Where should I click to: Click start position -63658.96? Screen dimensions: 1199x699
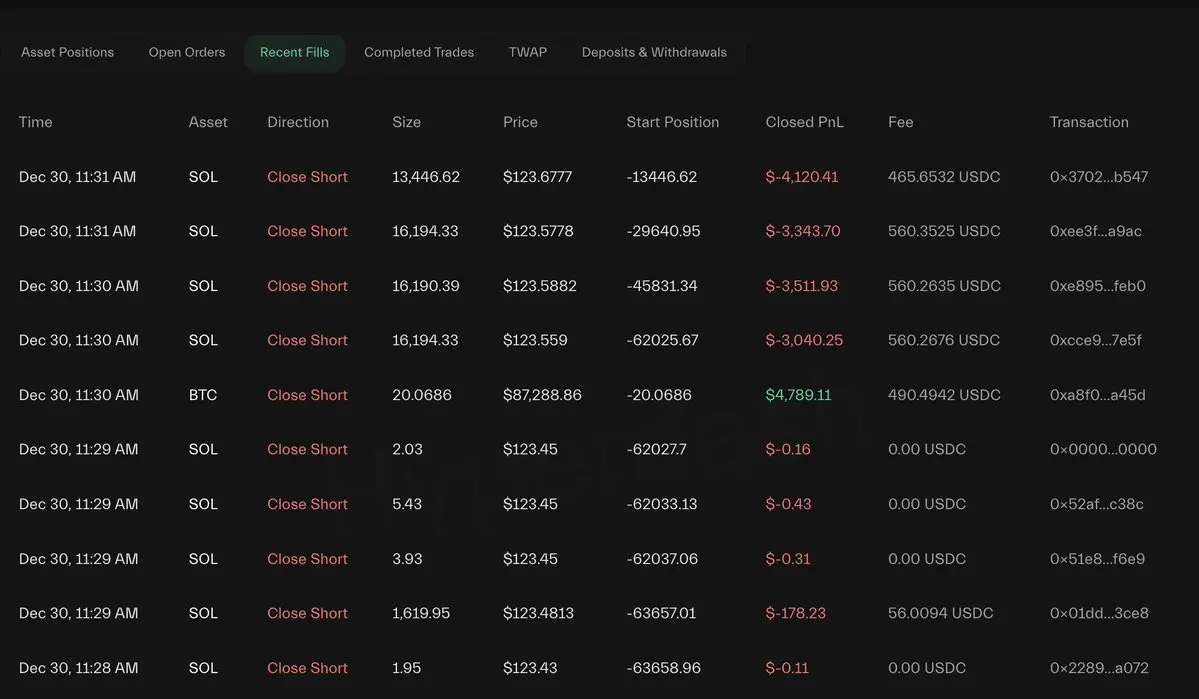[x=663, y=668]
